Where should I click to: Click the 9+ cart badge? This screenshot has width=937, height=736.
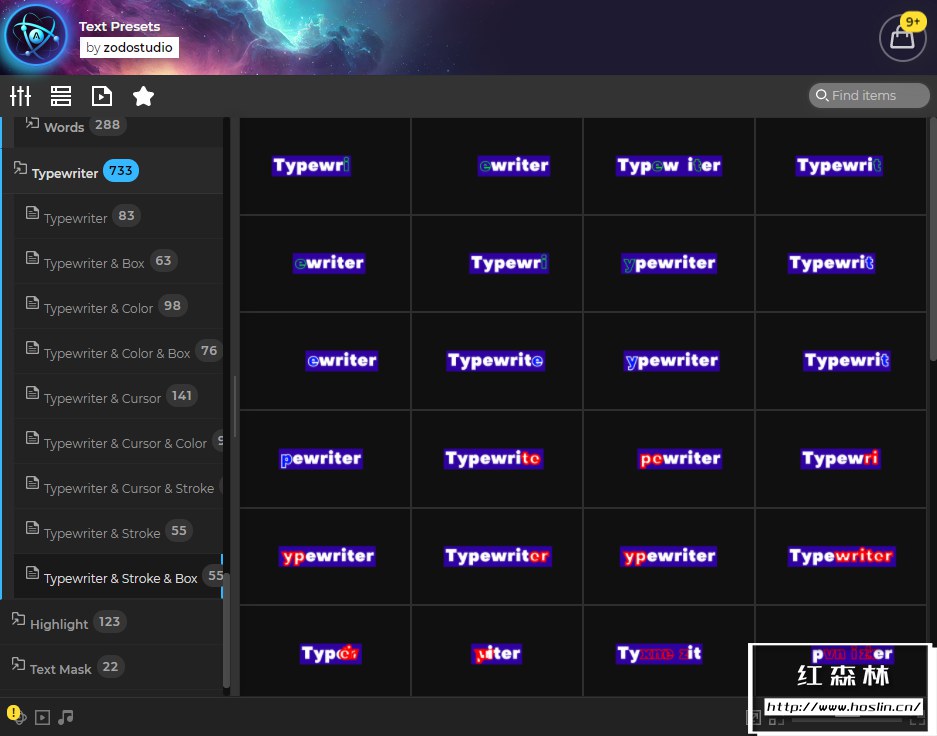point(912,22)
